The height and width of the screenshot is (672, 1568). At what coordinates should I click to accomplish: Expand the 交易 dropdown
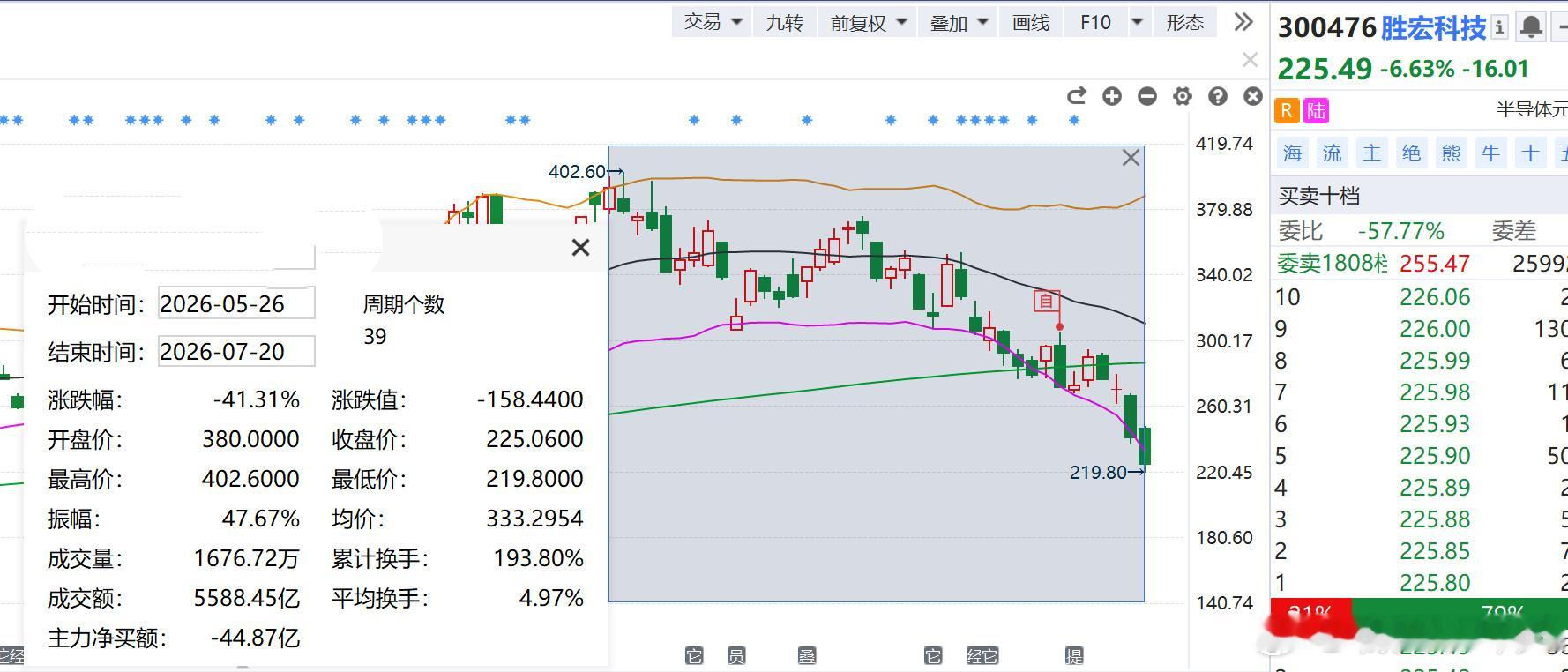pyautogui.click(x=712, y=22)
